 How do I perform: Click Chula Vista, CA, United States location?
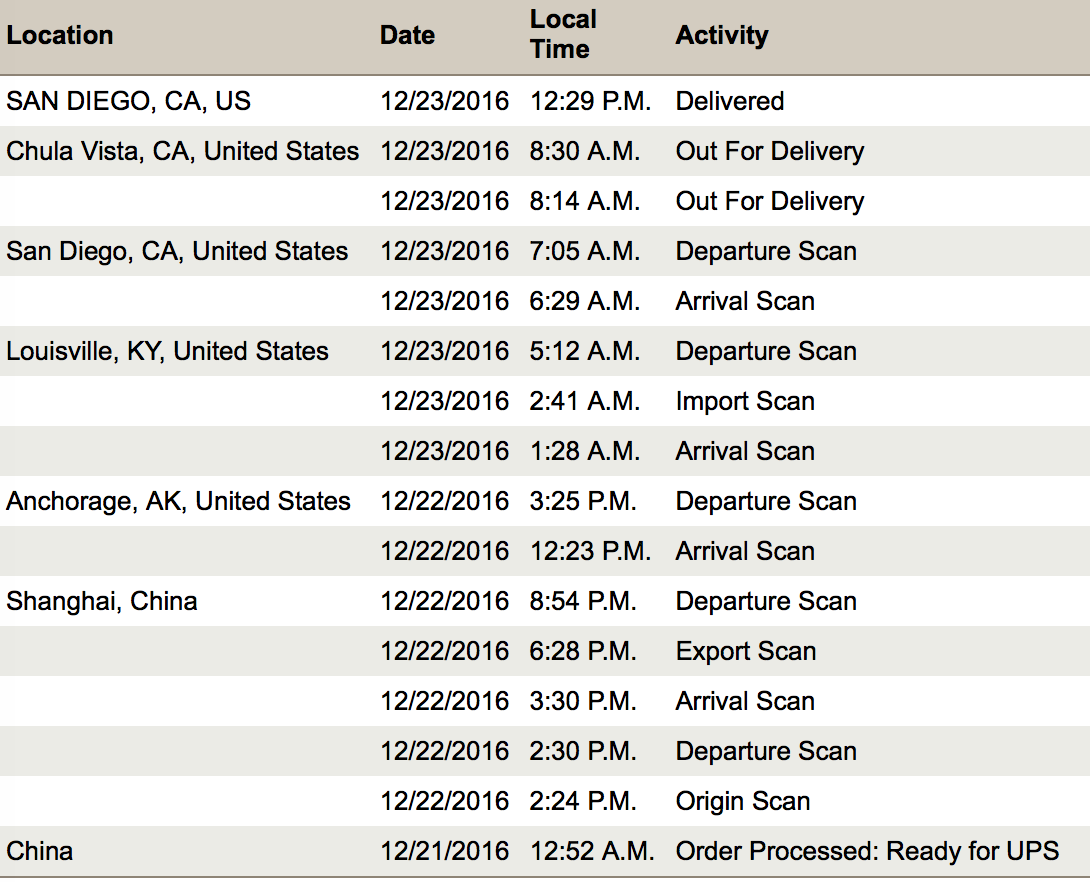click(x=183, y=151)
